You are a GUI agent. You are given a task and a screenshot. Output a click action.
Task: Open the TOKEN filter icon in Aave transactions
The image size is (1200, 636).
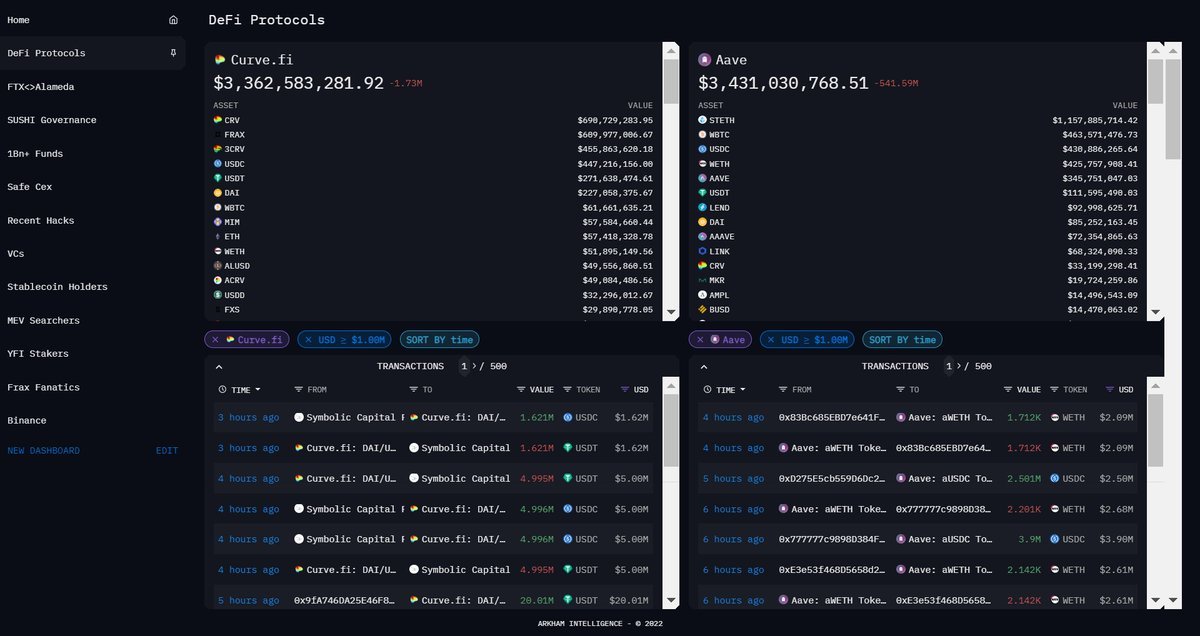(x=1053, y=389)
